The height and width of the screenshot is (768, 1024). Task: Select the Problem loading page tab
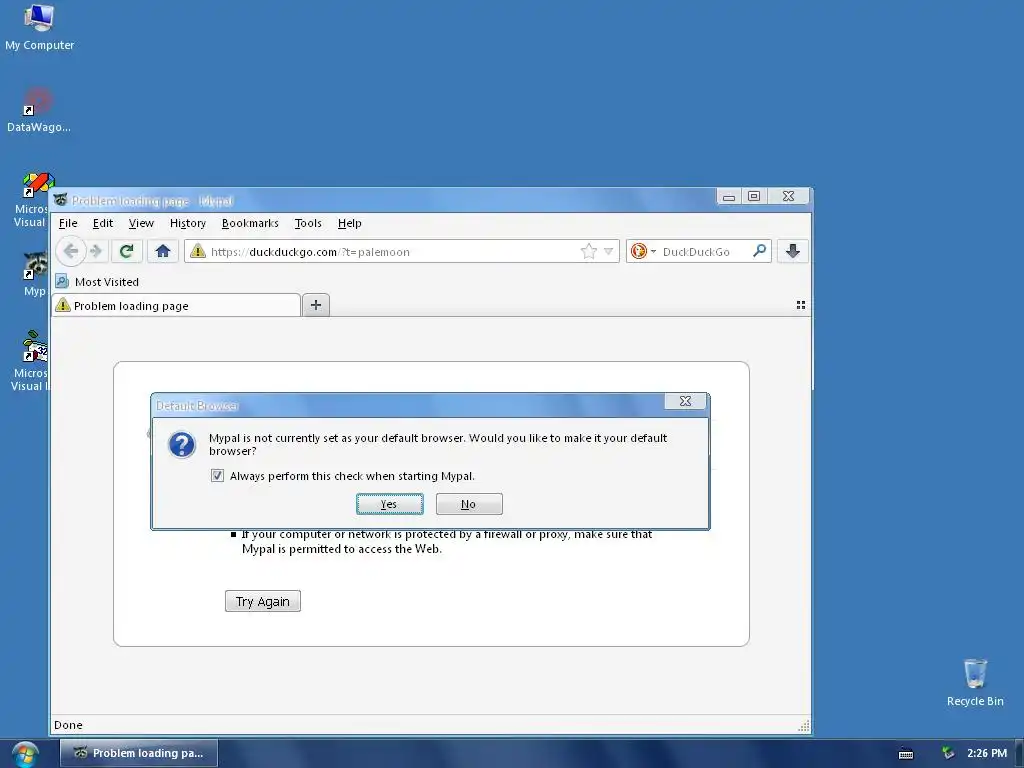click(x=176, y=306)
